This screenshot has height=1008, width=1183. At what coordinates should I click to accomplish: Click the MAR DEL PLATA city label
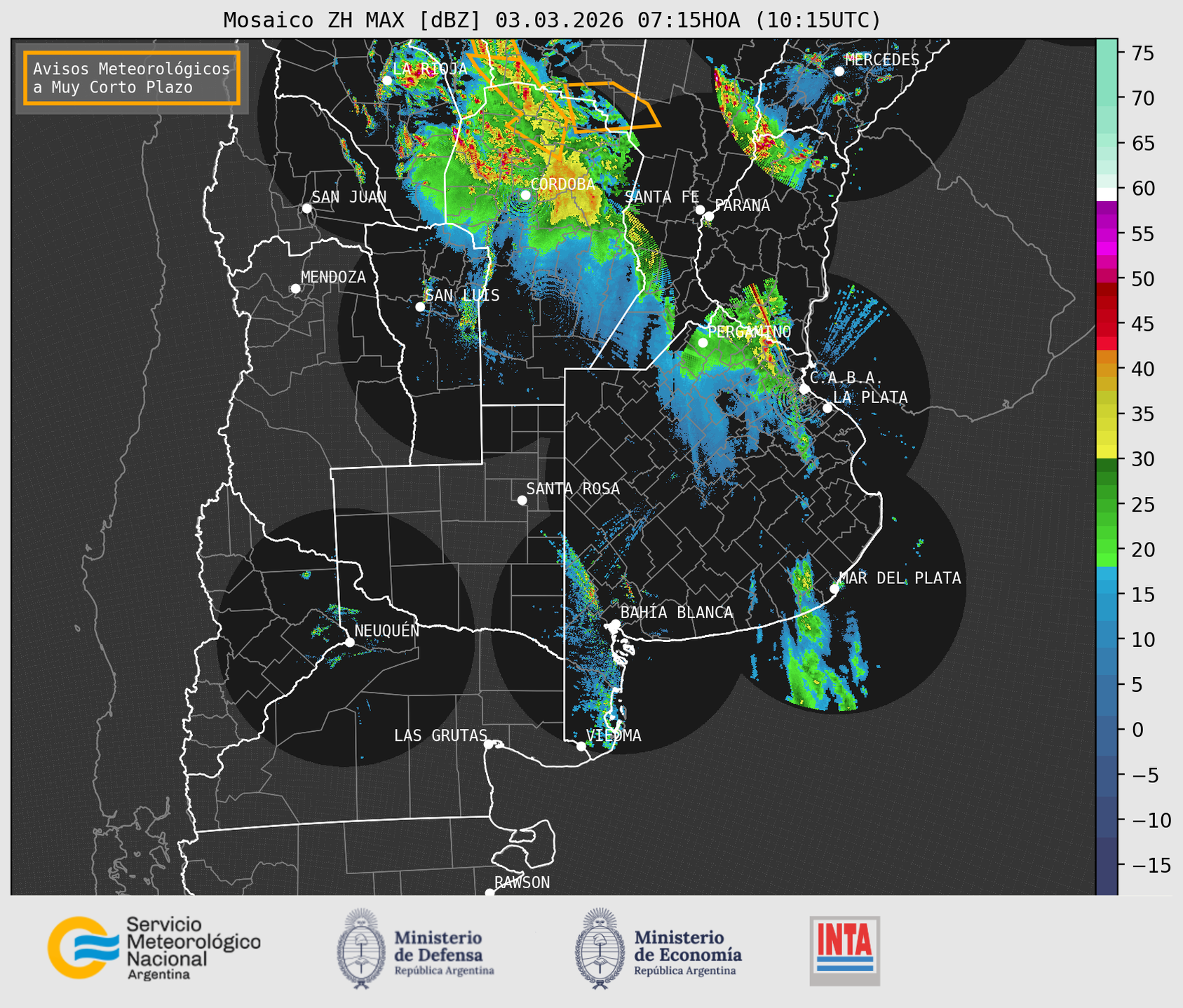tap(900, 578)
